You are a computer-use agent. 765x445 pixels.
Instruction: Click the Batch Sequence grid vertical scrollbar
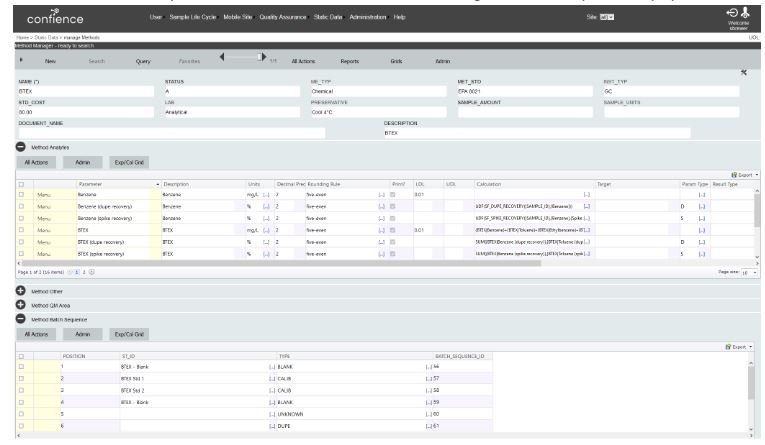(756, 400)
